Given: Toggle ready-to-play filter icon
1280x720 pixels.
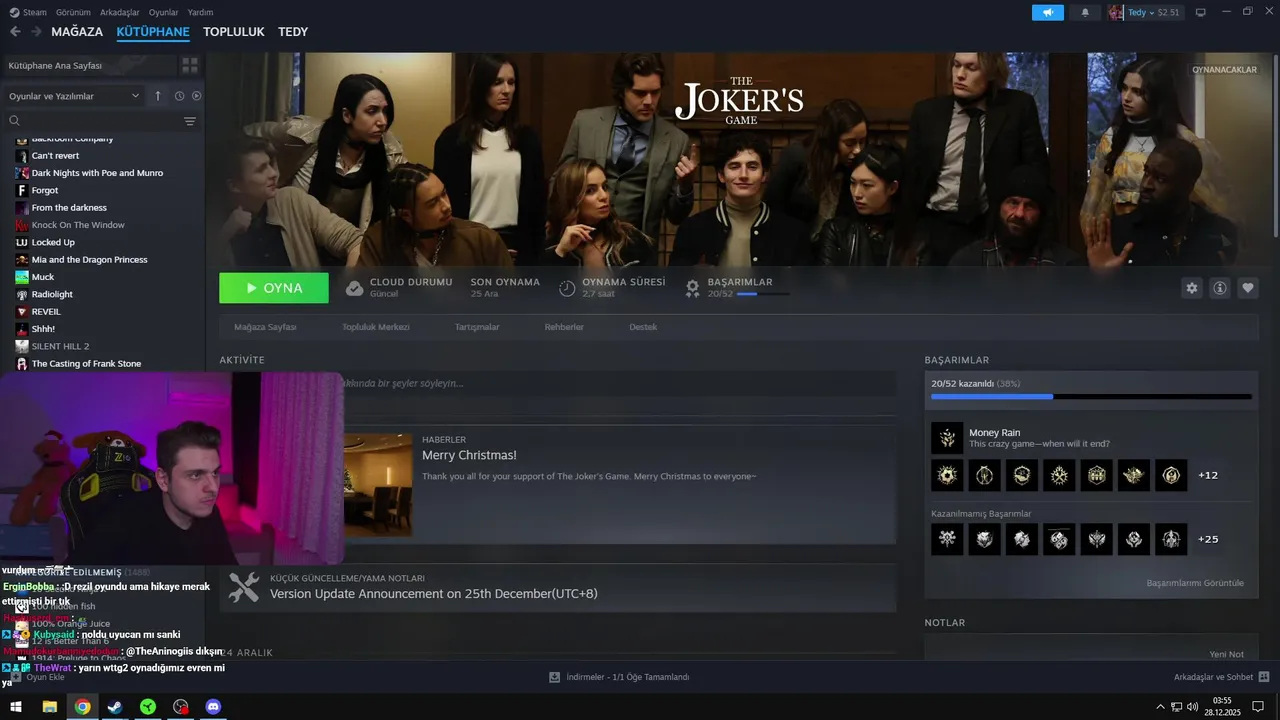Looking at the screenshot, I should coord(196,96).
